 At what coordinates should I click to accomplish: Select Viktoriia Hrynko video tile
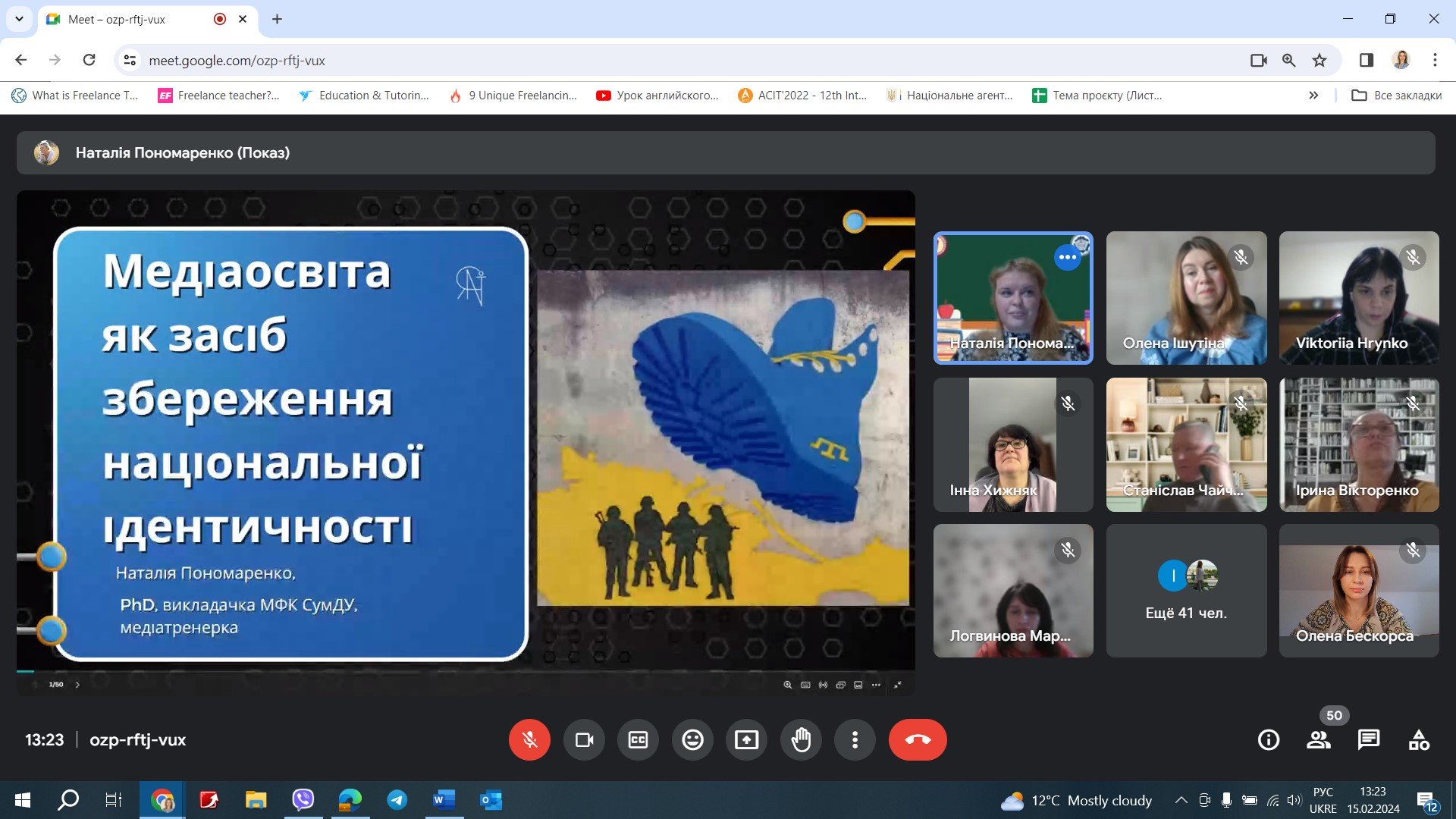point(1359,298)
